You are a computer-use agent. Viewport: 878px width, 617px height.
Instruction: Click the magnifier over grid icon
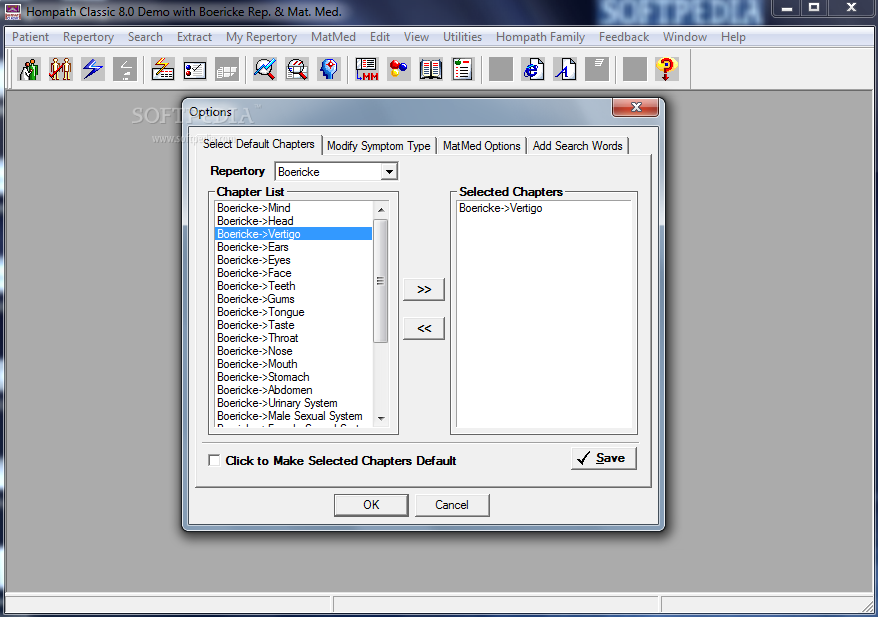[x=297, y=69]
